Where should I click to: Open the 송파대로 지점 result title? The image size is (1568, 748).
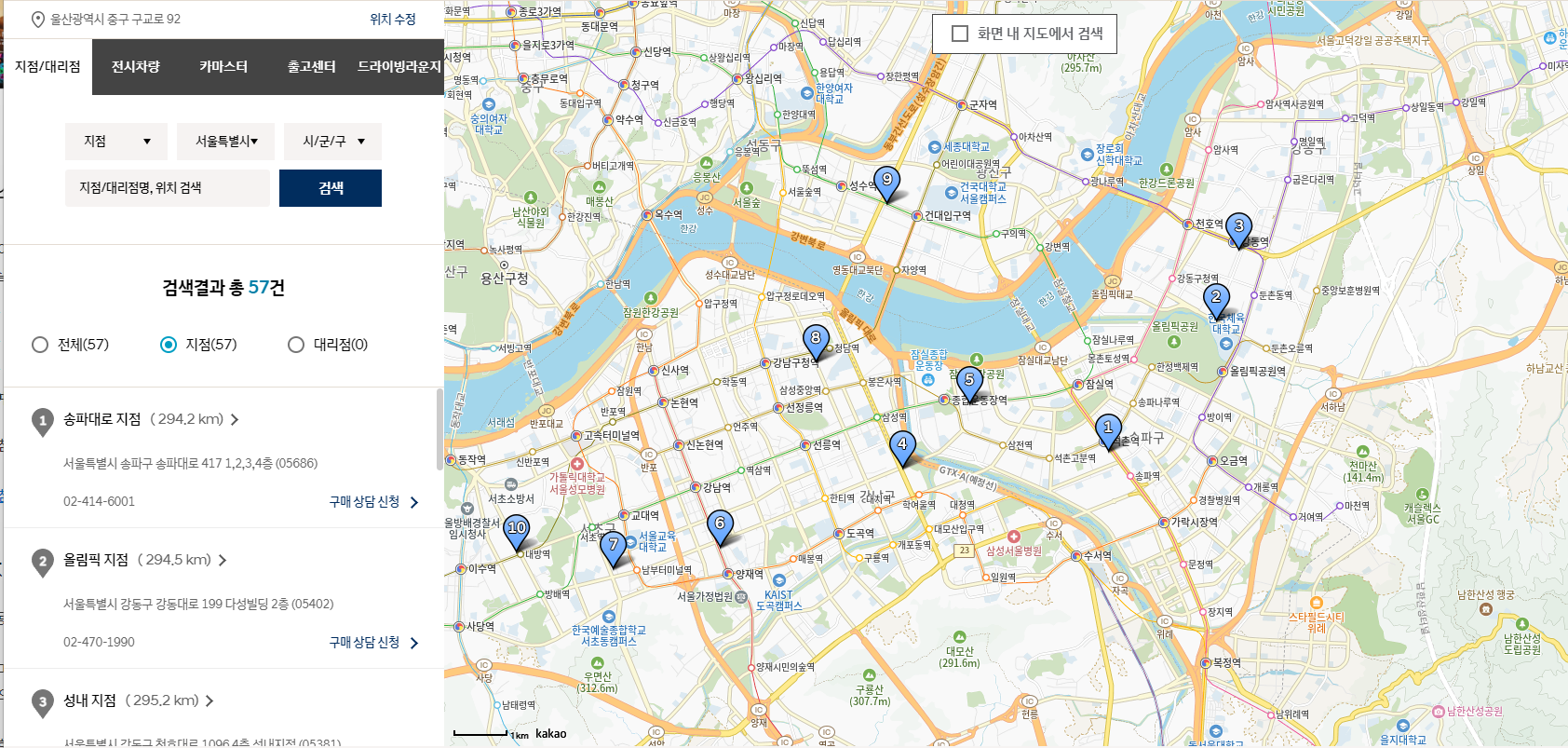click(102, 419)
